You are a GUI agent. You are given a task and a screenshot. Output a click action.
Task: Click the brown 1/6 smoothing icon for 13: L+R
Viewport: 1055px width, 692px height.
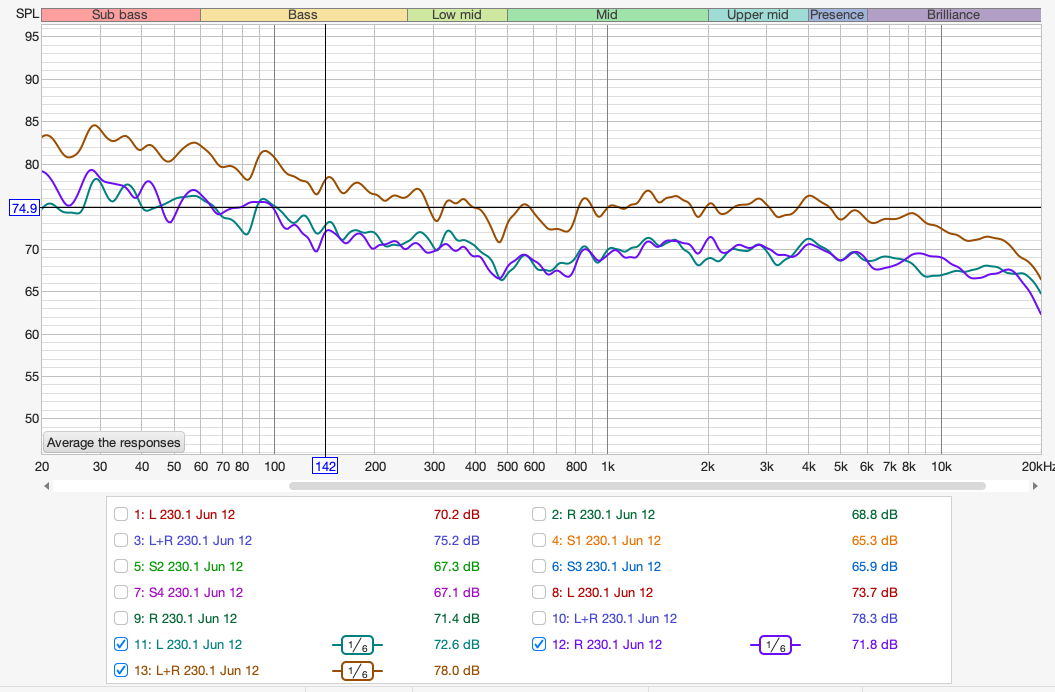[x=358, y=671]
